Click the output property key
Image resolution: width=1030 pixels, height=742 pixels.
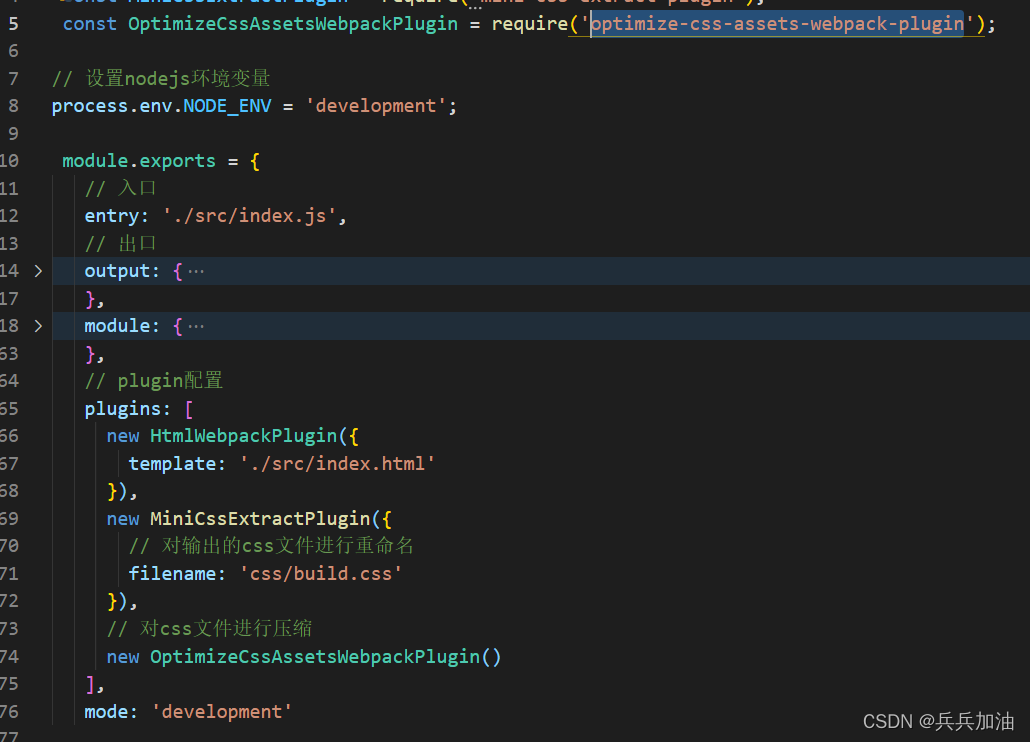[x=117, y=271]
